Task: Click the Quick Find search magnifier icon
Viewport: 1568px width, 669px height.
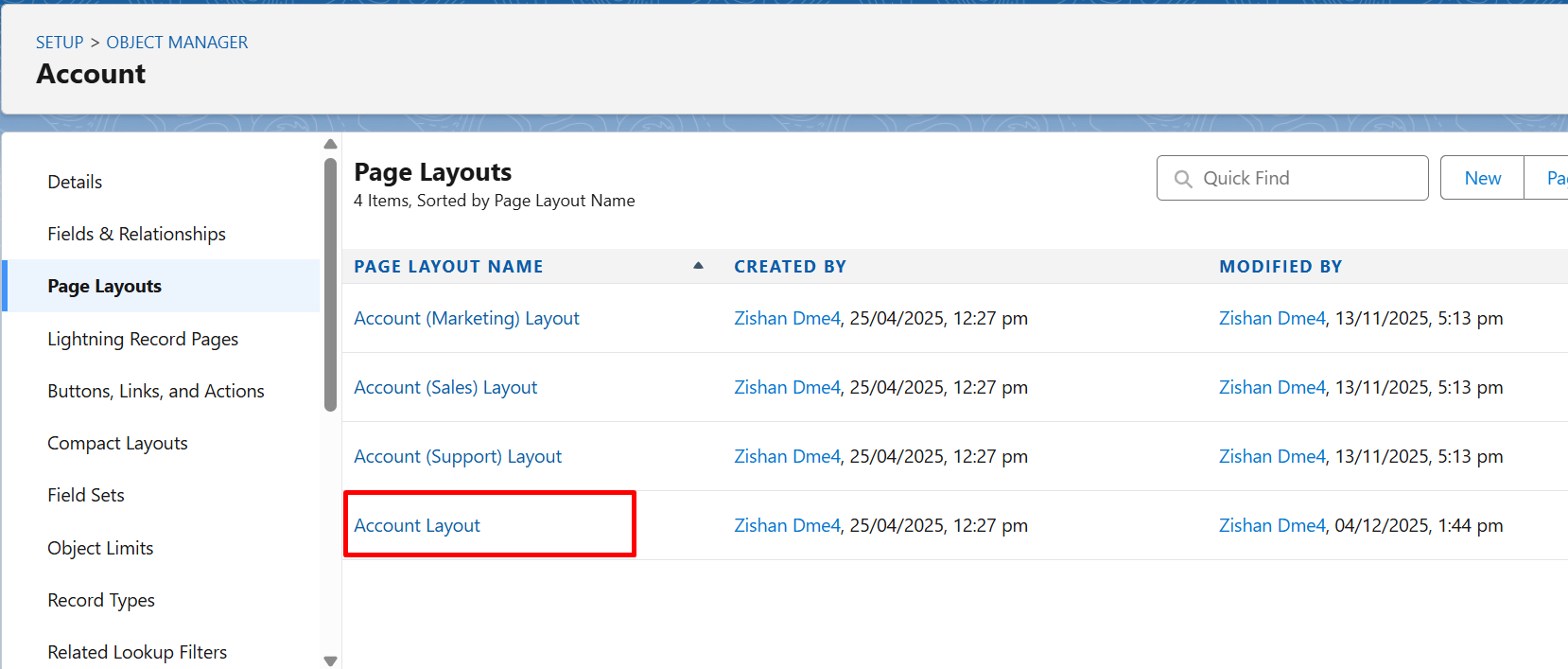Action: (x=1182, y=179)
